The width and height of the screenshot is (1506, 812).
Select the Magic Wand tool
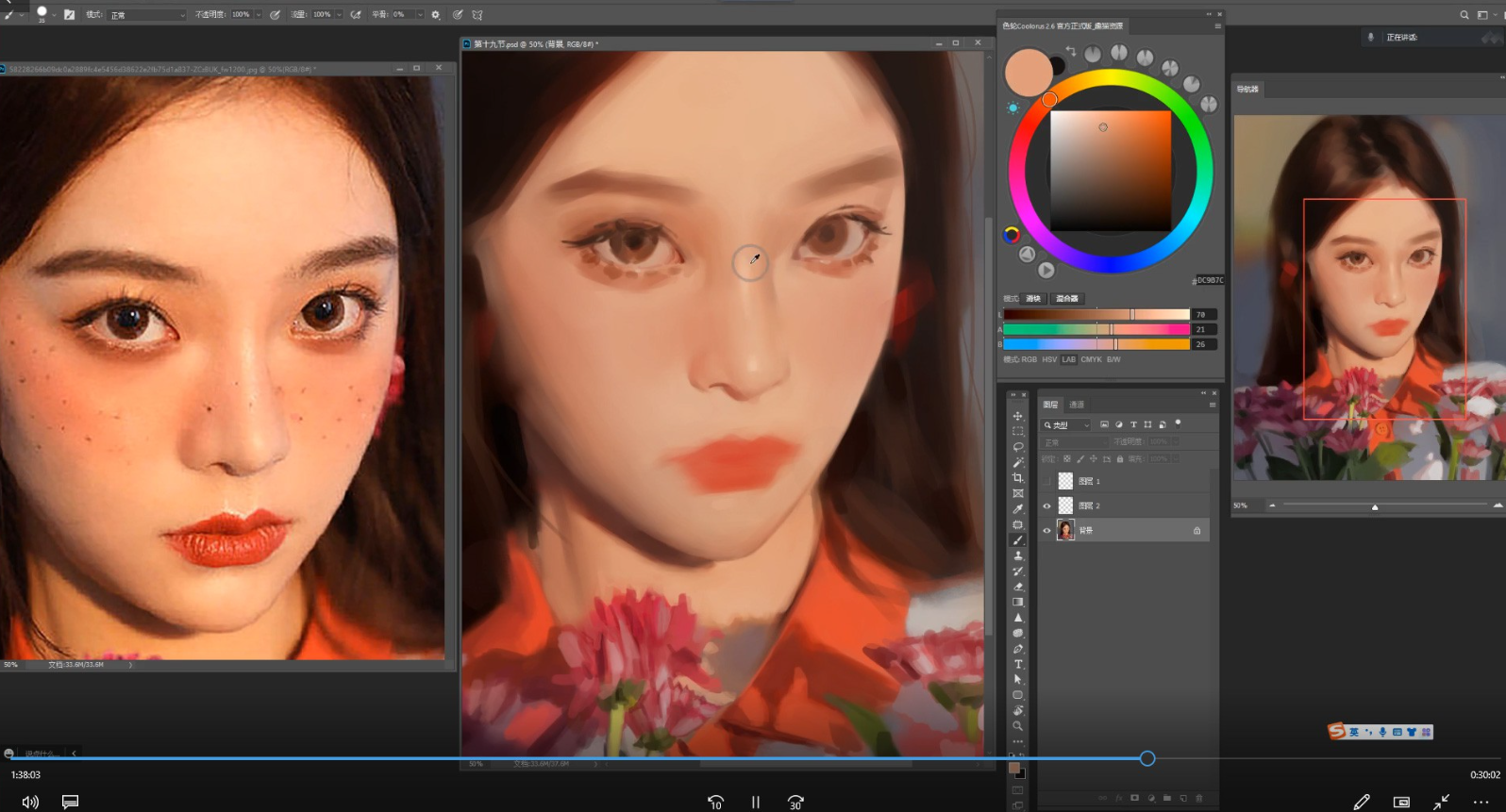tap(1017, 462)
